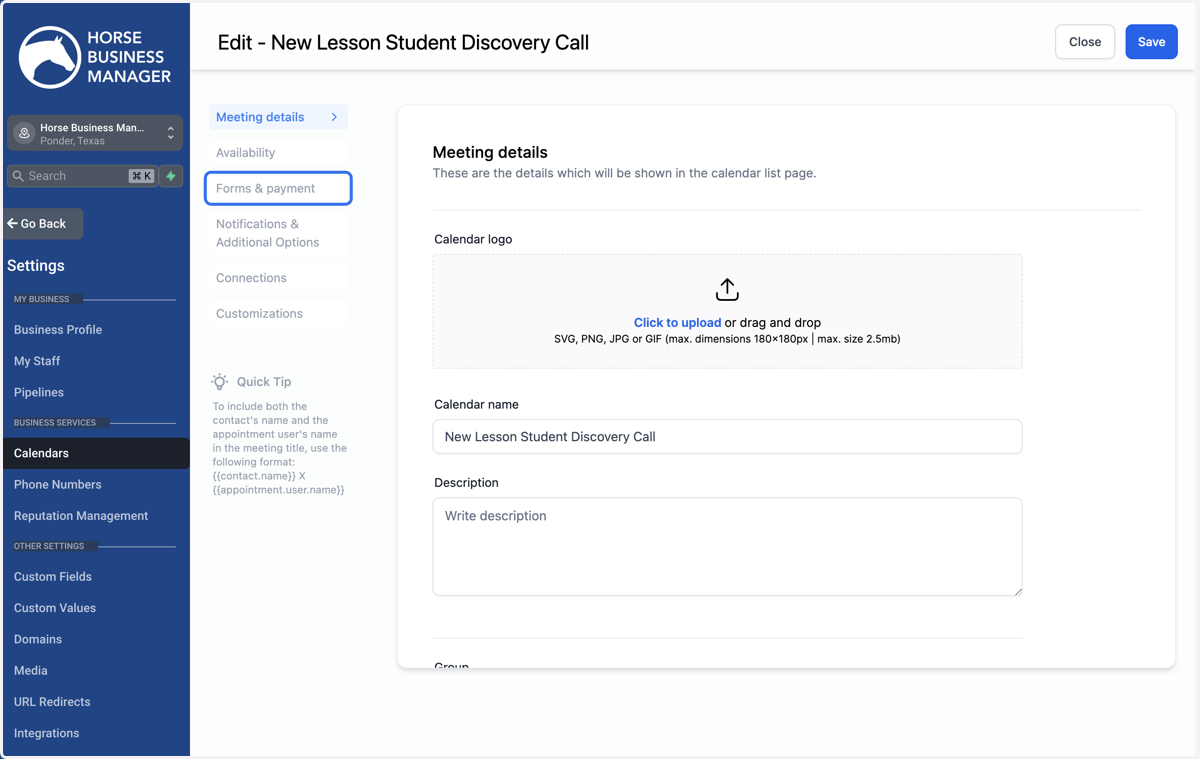Click the green lightning bolt icon
Viewport: 1200px width, 759px height.
pyautogui.click(x=171, y=176)
